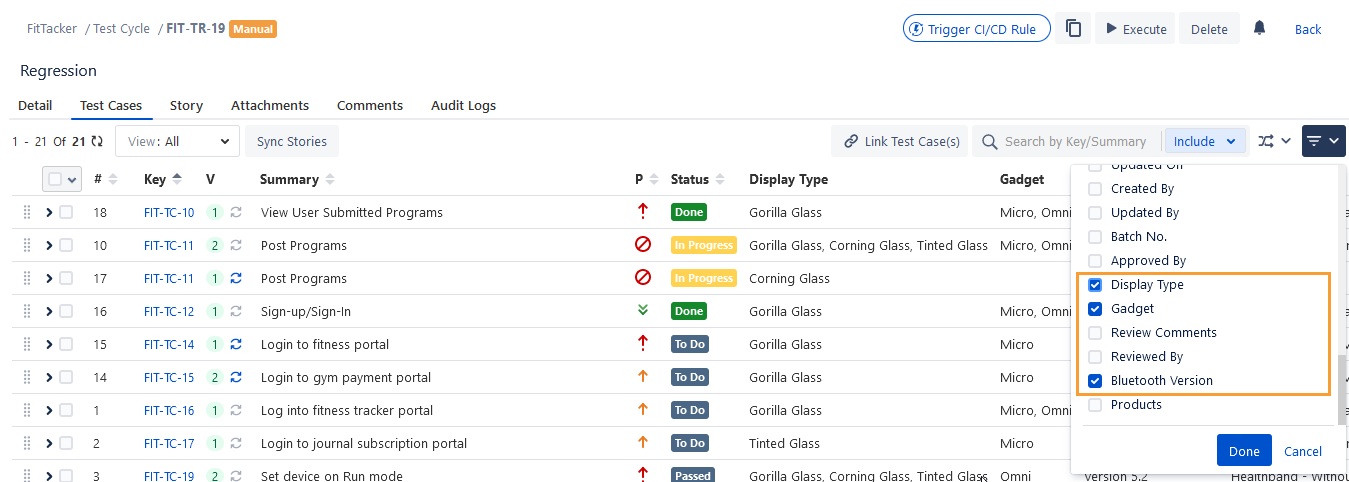
Task: Click version 2 badge on Set device on Run mode row
Action: coord(214,476)
